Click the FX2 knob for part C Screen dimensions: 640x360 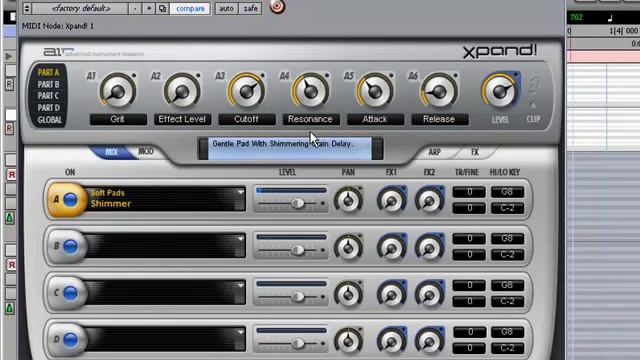[x=429, y=293]
